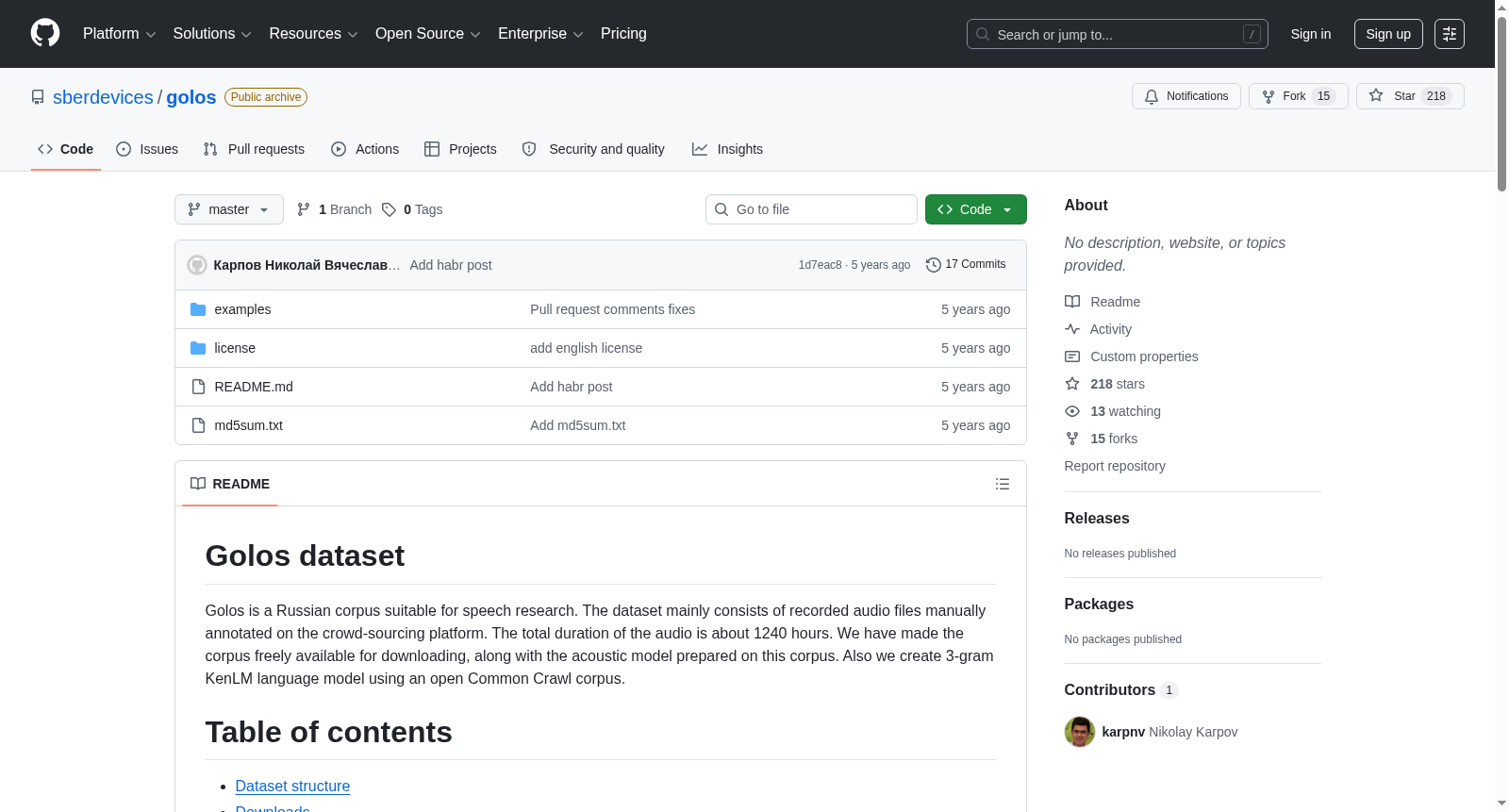The height and width of the screenshot is (812, 1509).
Task: Open the Dataset structure link
Action: pos(292,786)
